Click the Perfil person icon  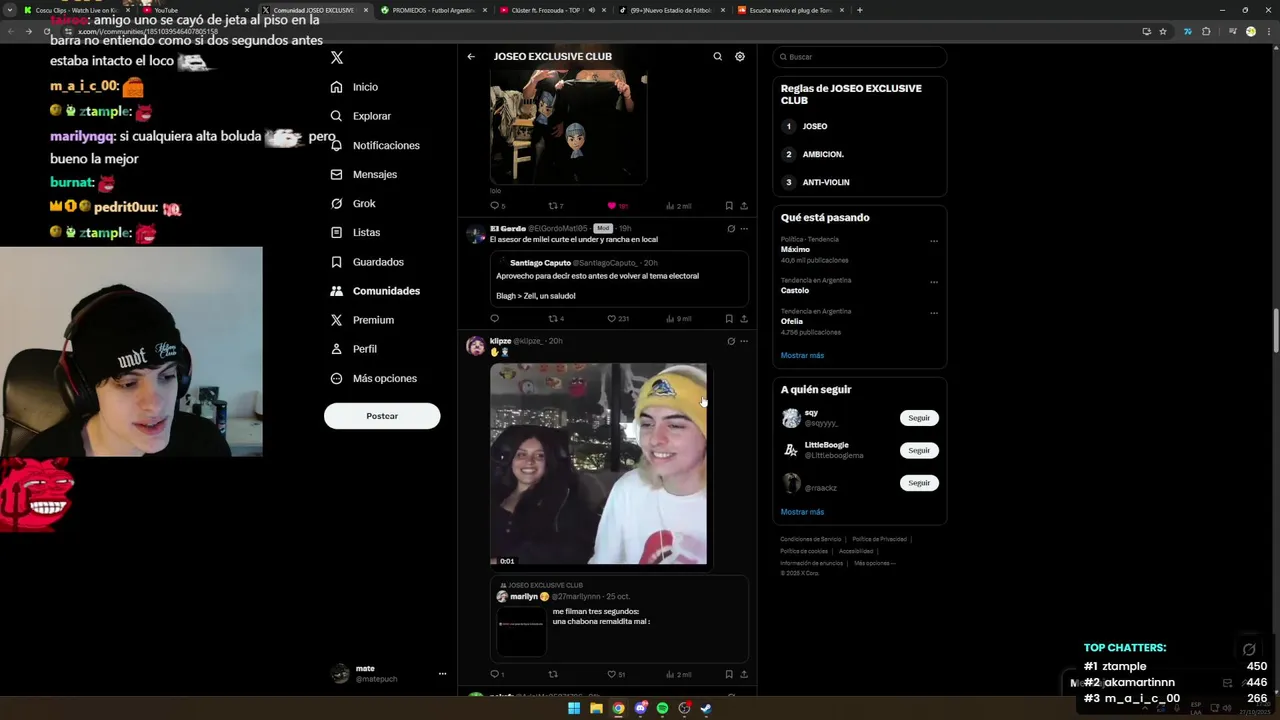point(337,349)
